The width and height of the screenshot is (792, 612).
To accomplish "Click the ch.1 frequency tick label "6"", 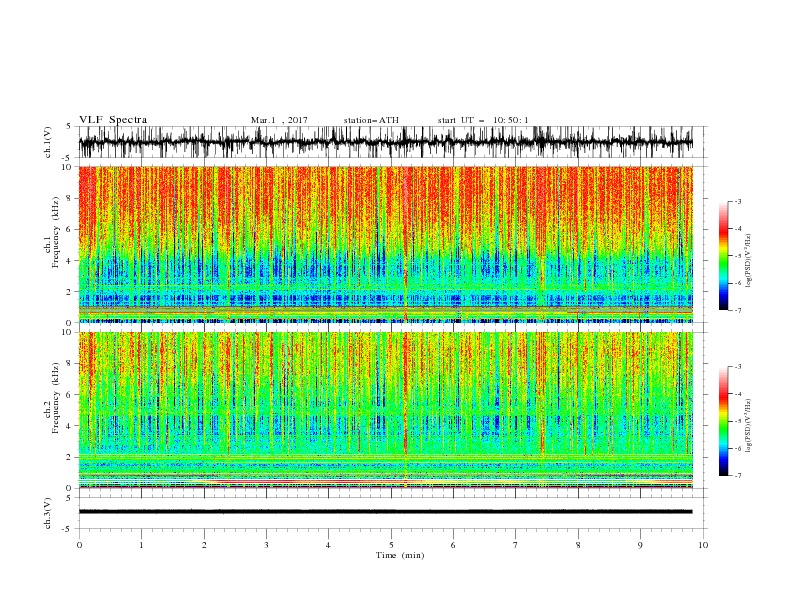I will [69, 229].
